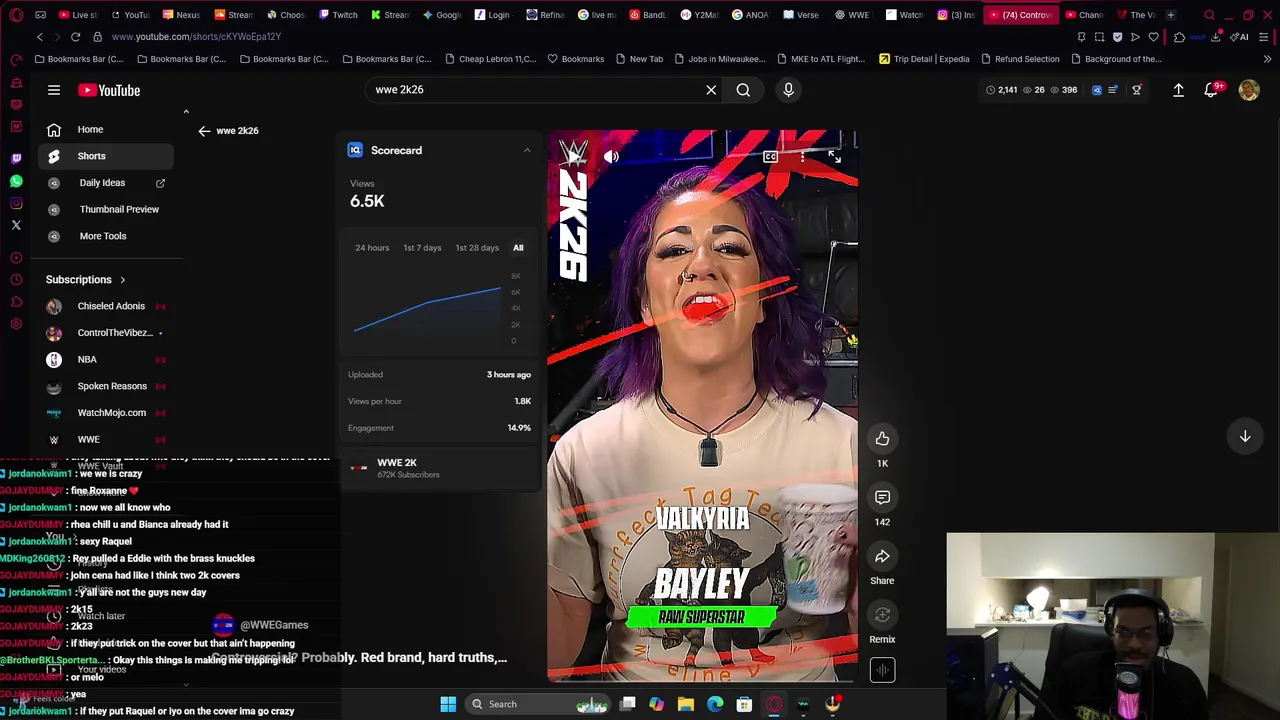This screenshot has height=720, width=1280.
Task: Click the browser address bar URL
Action: (196, 37)
